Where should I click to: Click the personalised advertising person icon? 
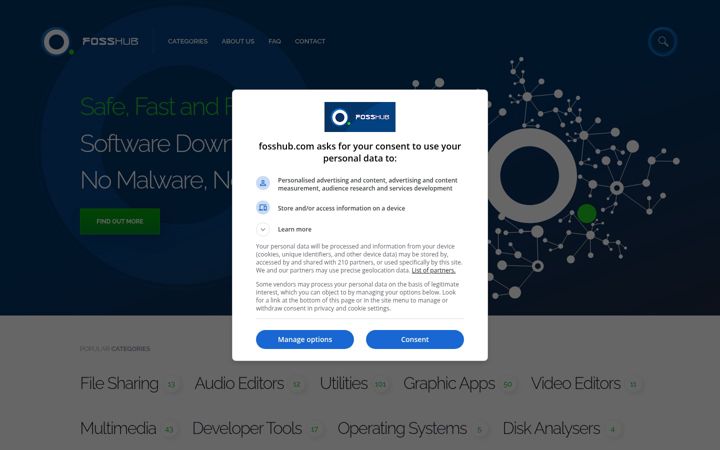point(263,183)
